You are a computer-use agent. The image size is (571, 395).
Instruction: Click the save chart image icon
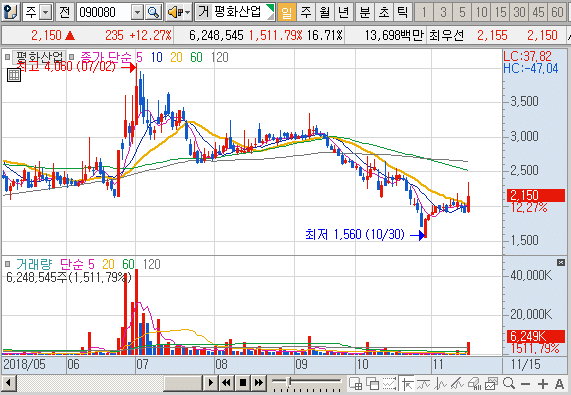tap(491, 384)
